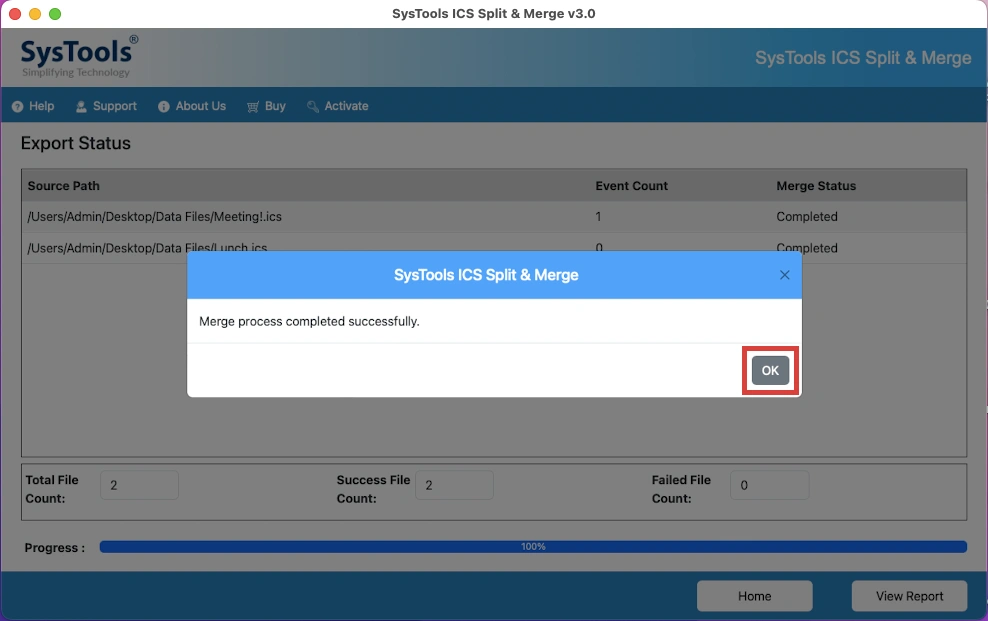Click the macOS green zoom button
This screenshot has width=988, height=621.
pos(55,14)
